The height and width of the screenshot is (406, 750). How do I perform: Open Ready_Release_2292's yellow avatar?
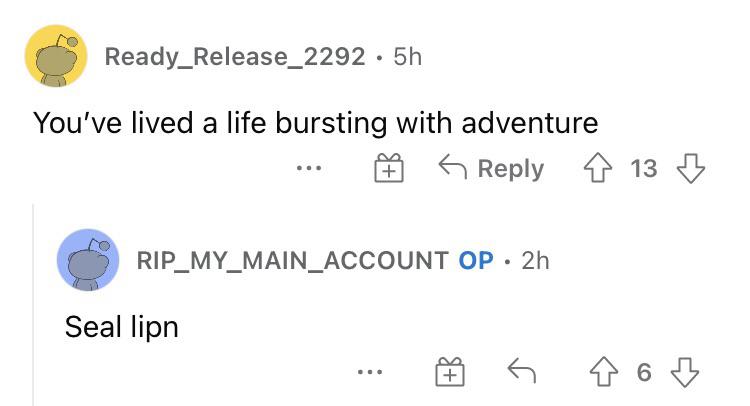(x=56, y=57)
